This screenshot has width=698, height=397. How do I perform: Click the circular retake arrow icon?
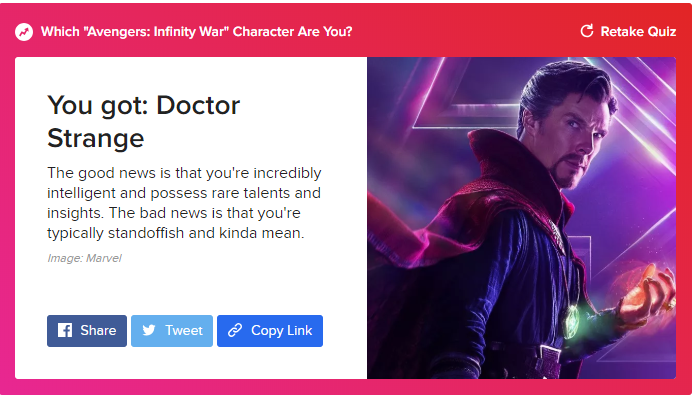pos(587,31)
